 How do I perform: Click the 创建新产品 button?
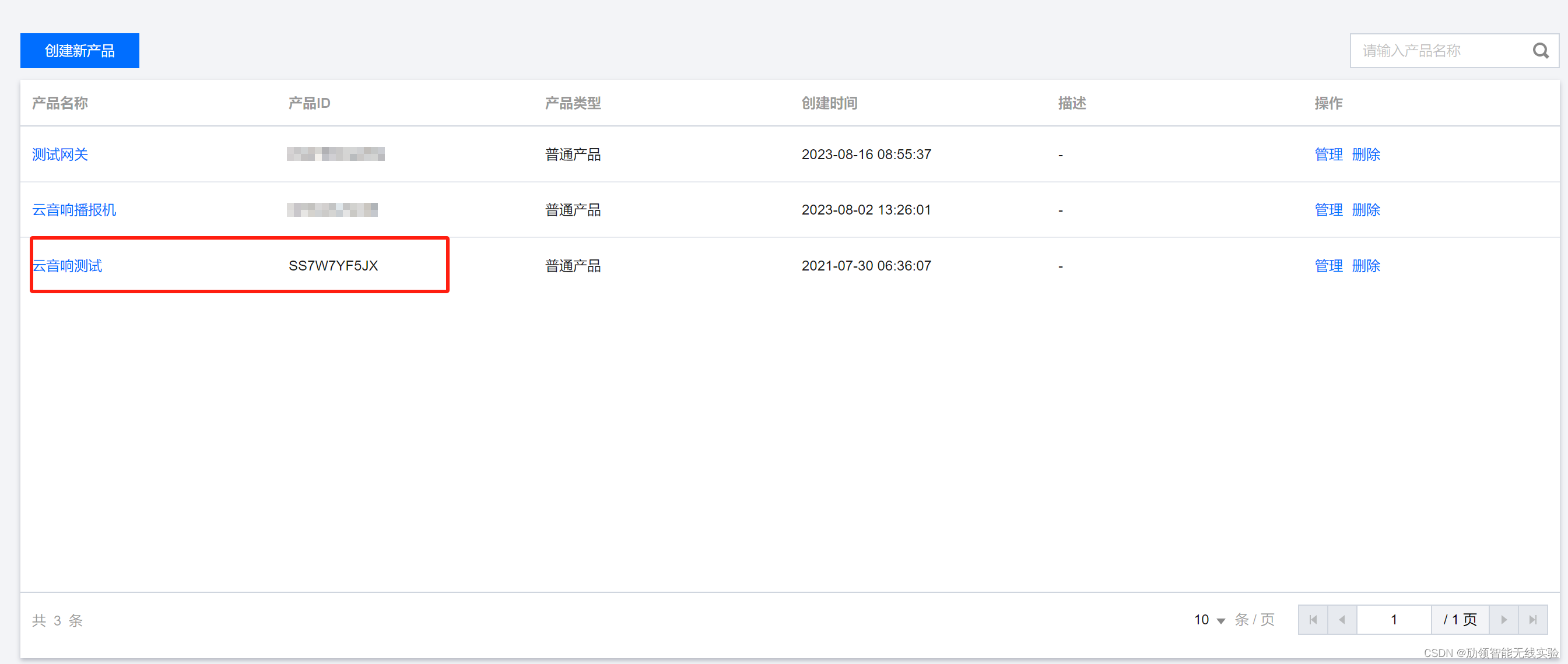point(80,51)
